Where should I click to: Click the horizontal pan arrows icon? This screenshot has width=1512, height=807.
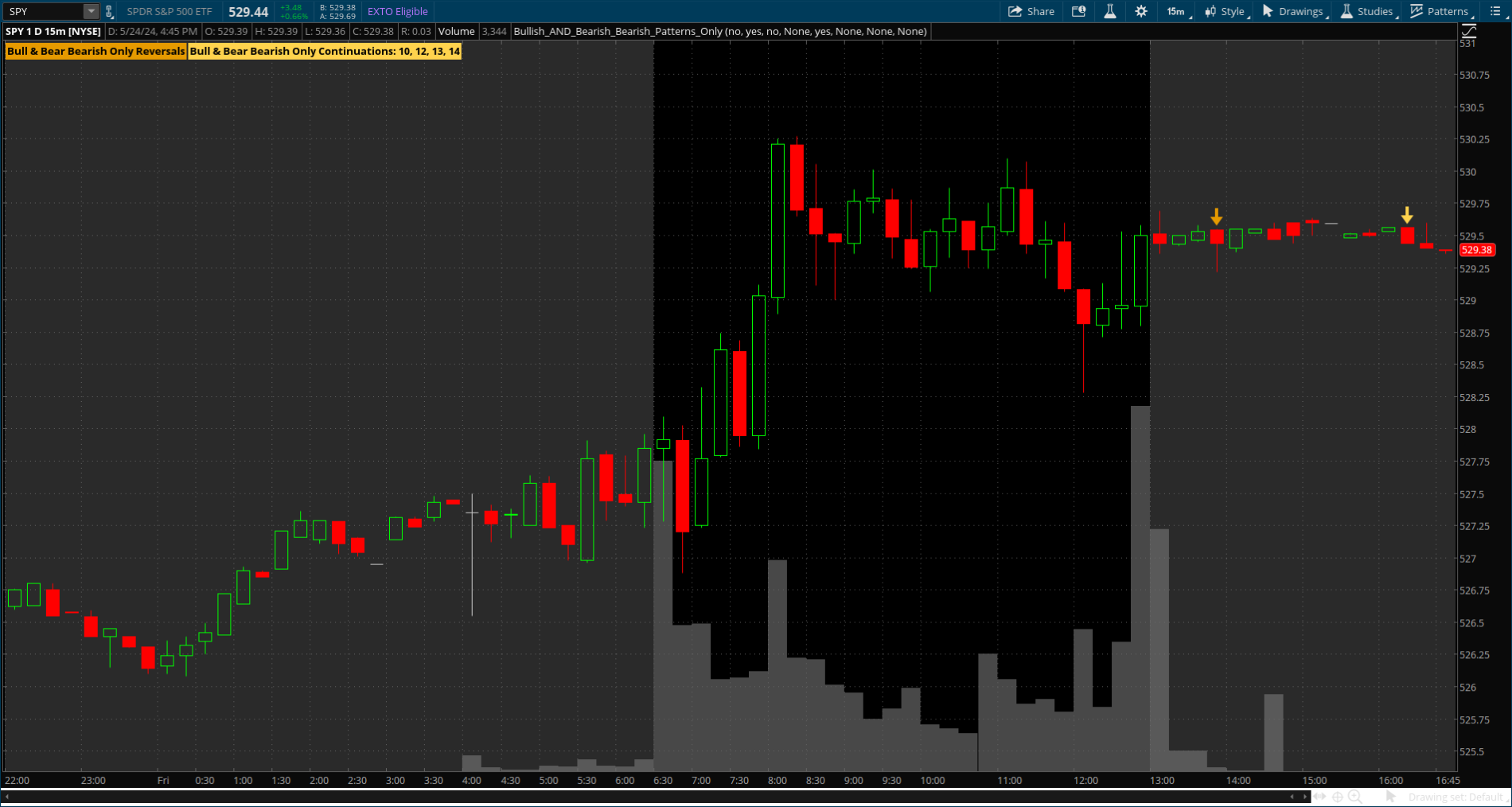pyautogui.click(x=1320, y=797)
